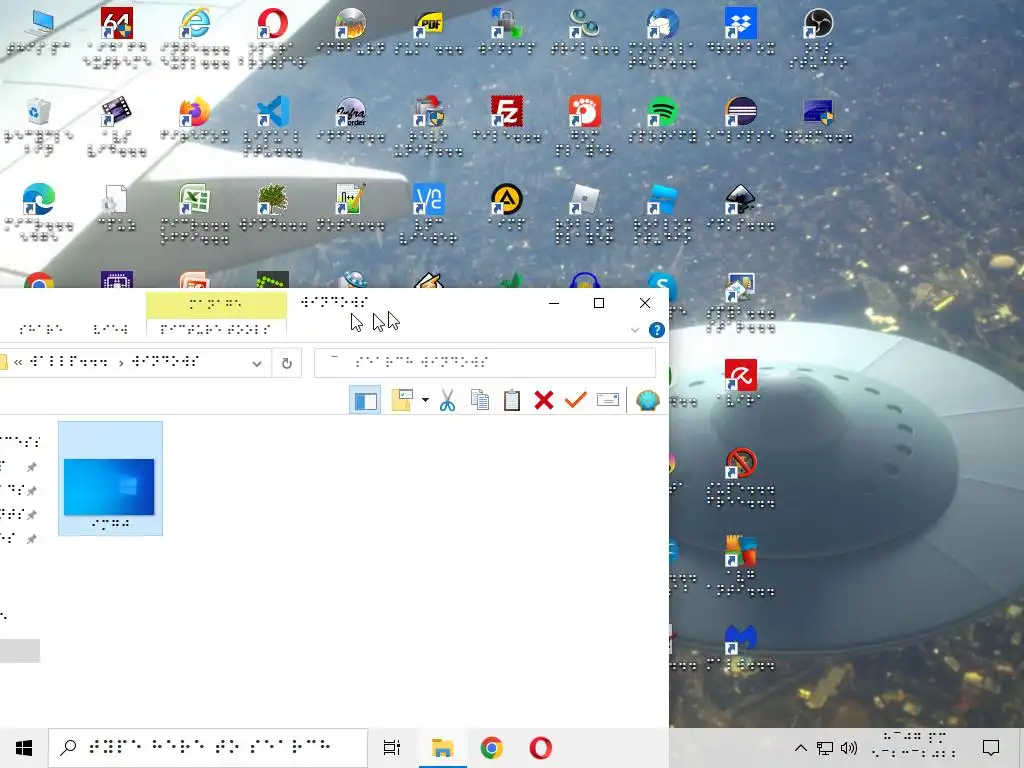Open the yellow highlighted contextual ribbon tab
1024x768 pixels.
(x=216, y=304)
